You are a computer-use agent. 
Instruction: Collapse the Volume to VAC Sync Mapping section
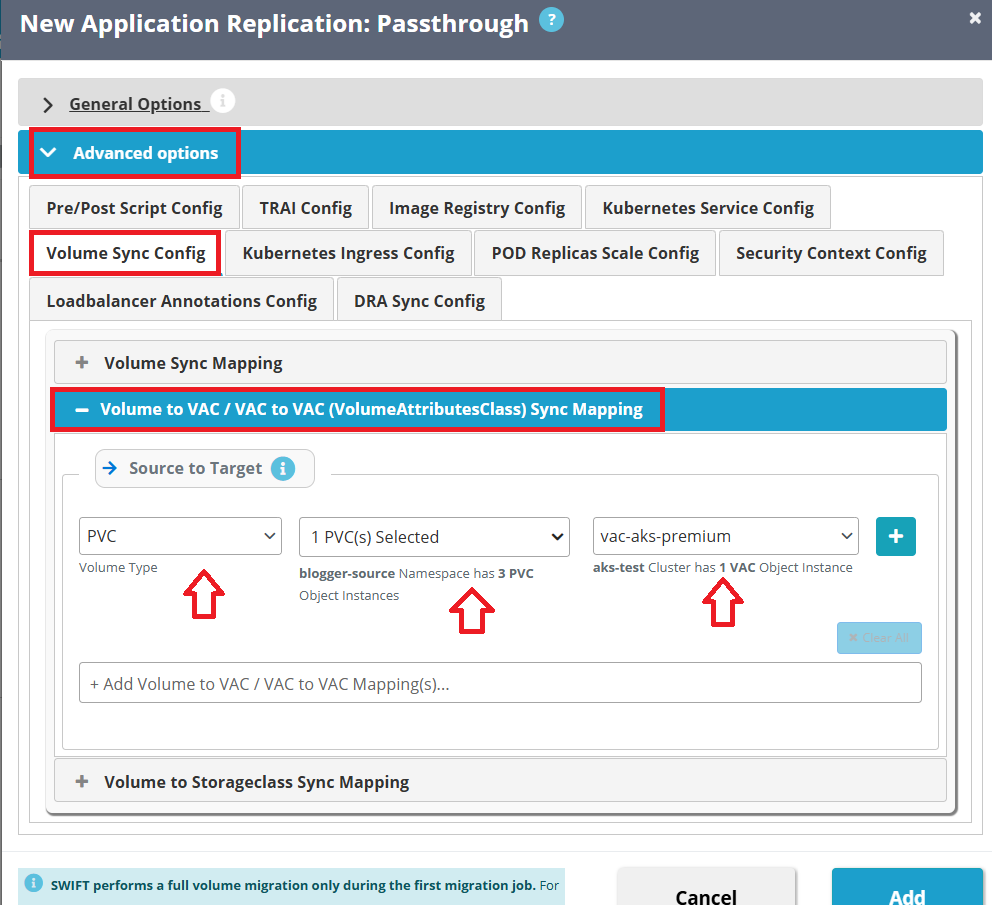500,409
